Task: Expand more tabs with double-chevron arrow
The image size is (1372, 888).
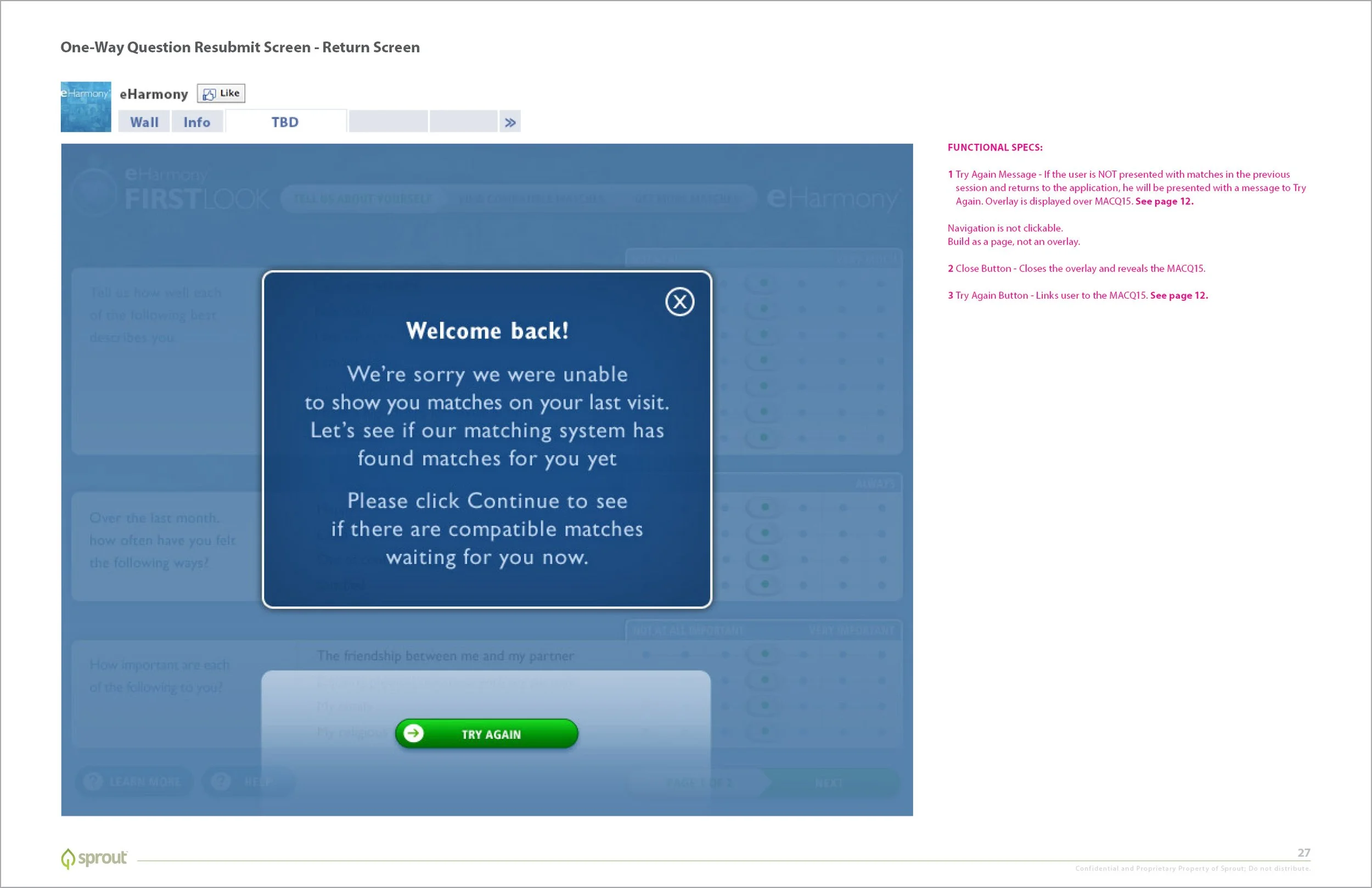Action: click(x=510, y=122)
